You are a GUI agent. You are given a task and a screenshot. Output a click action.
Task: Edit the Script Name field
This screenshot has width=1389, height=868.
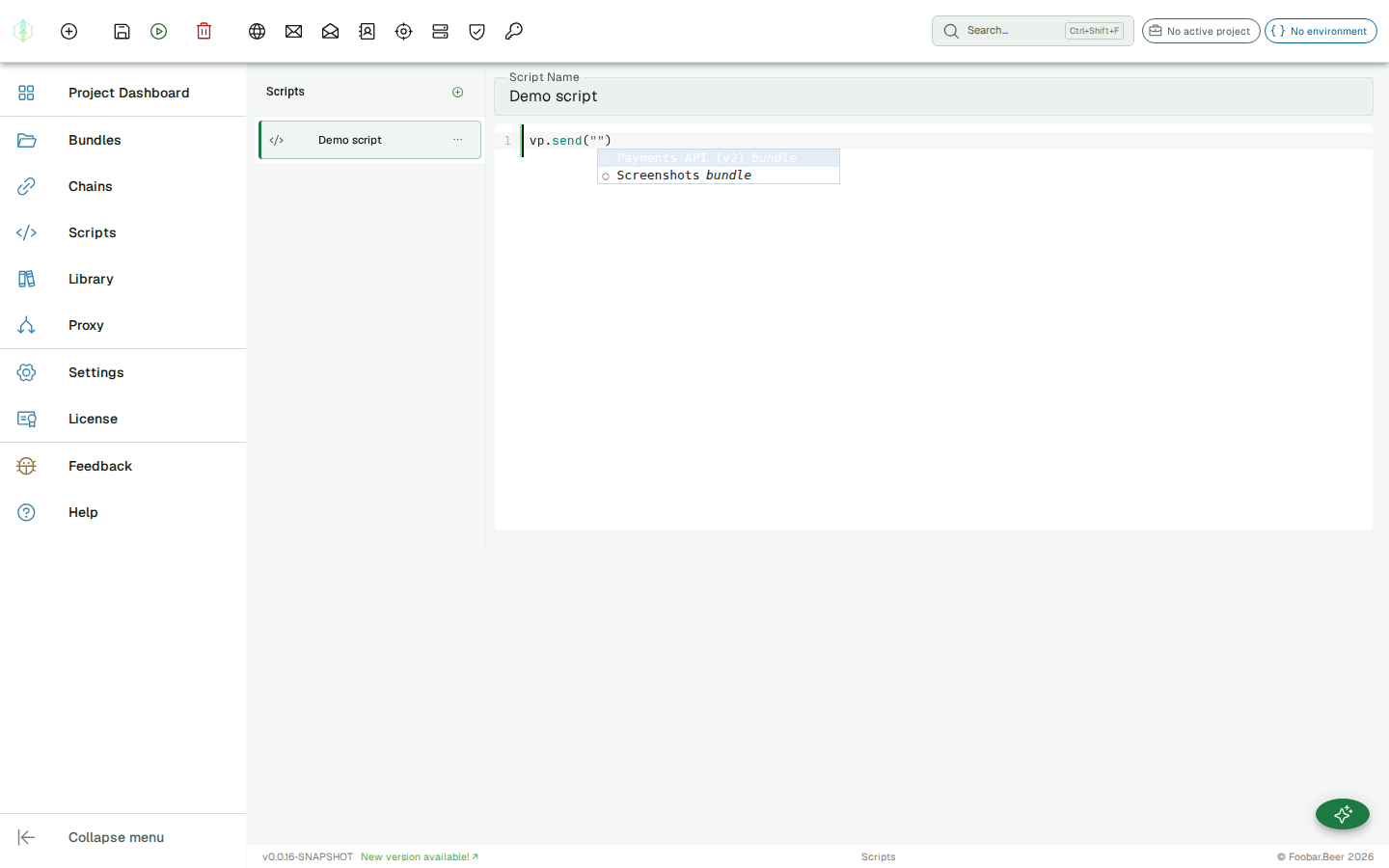coord(934,96)
